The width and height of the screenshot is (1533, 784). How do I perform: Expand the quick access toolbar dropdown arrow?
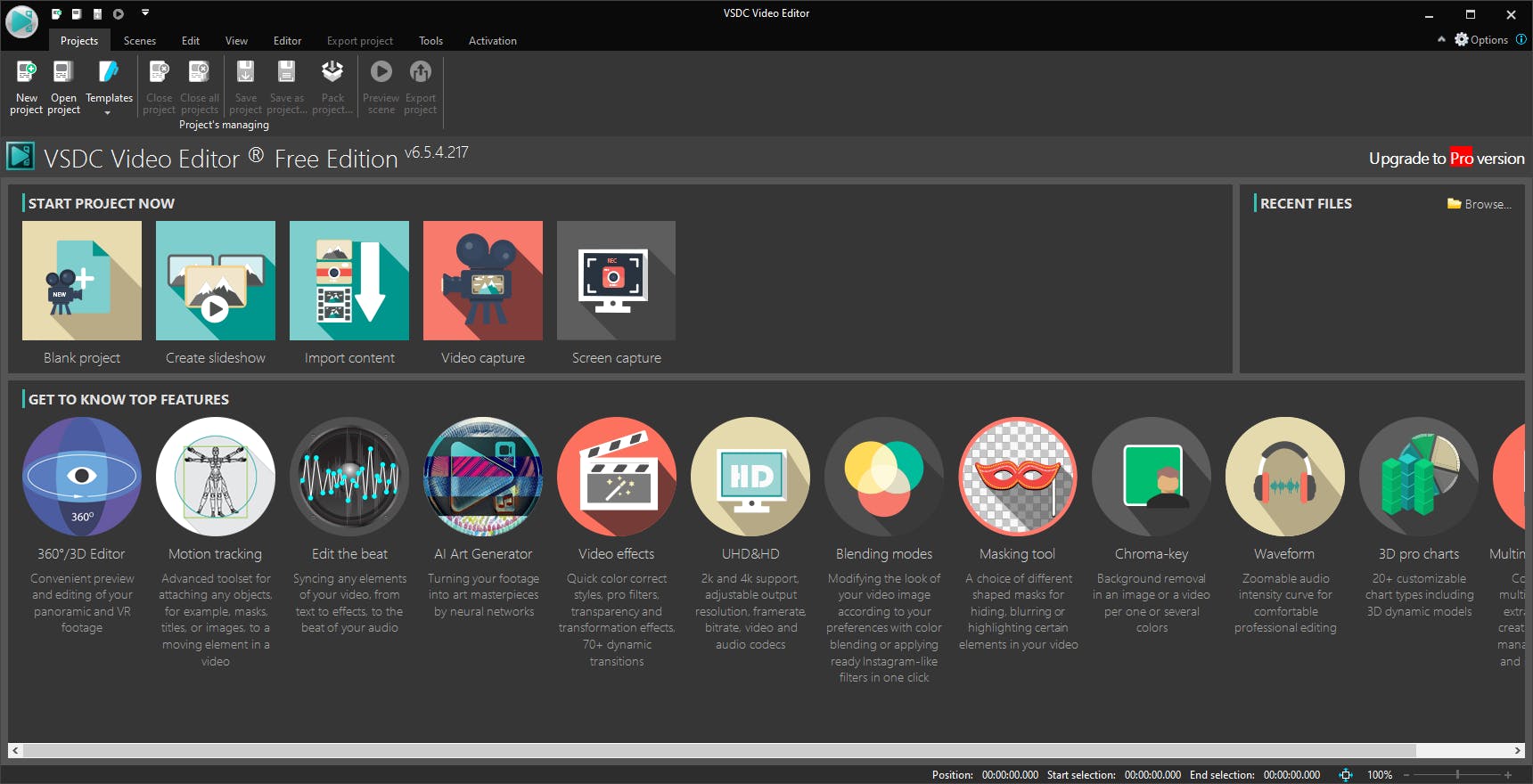(145, 12)
